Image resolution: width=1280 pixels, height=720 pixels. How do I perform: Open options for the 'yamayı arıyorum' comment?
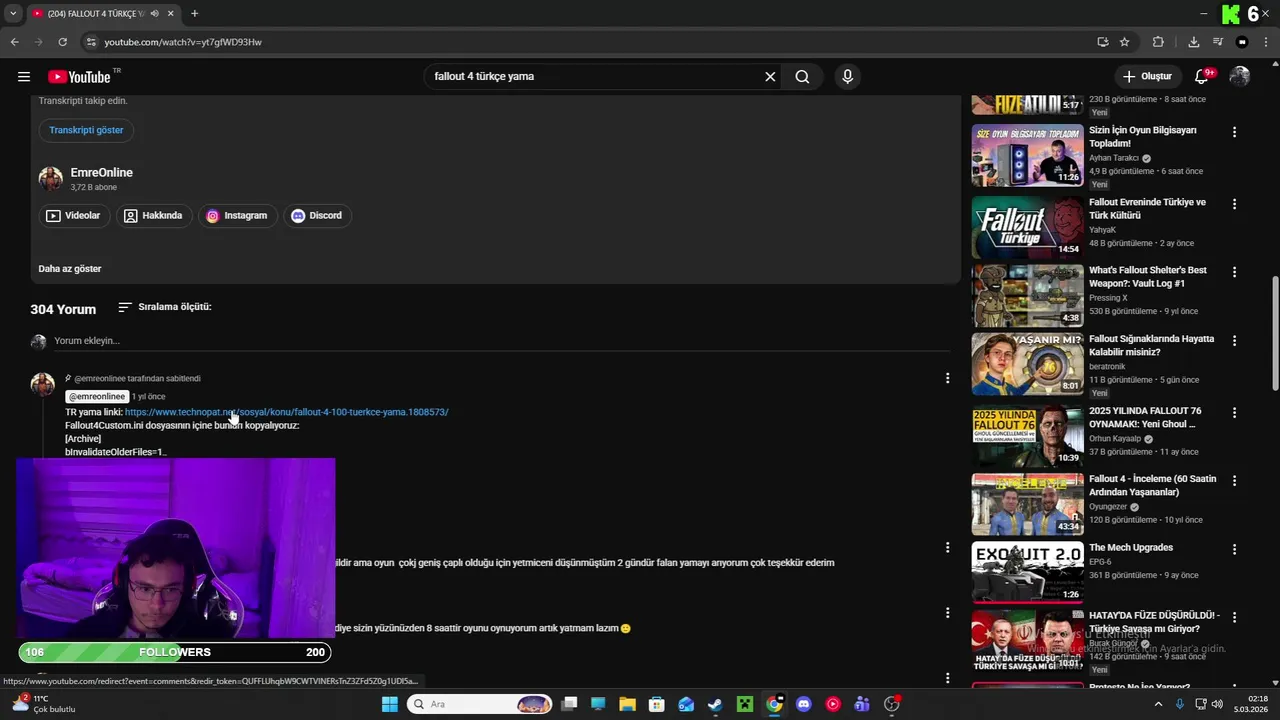[x=947, y=547]
